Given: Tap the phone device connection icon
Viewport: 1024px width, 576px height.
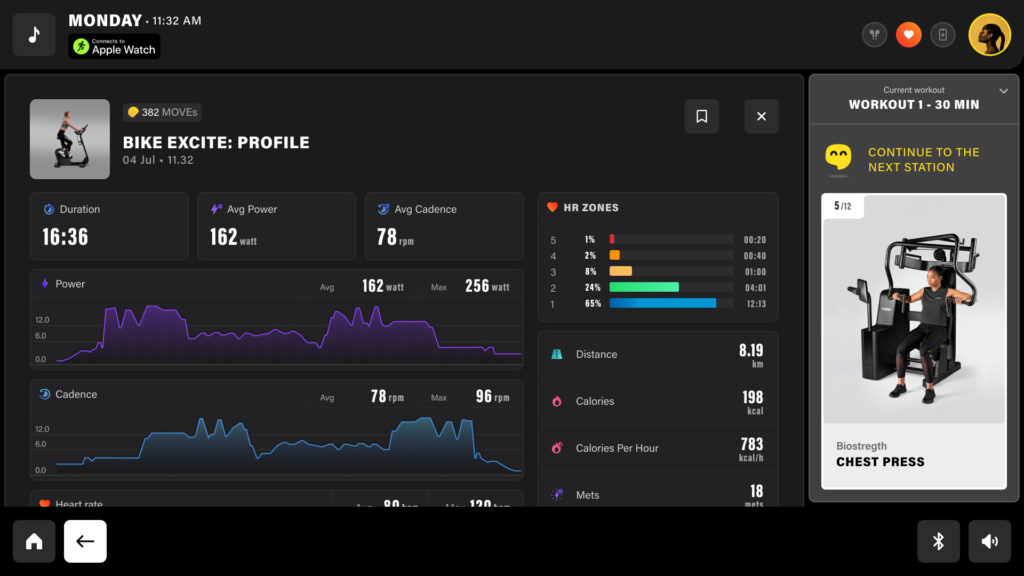Looking at the screenshot, I should [942, 35].
